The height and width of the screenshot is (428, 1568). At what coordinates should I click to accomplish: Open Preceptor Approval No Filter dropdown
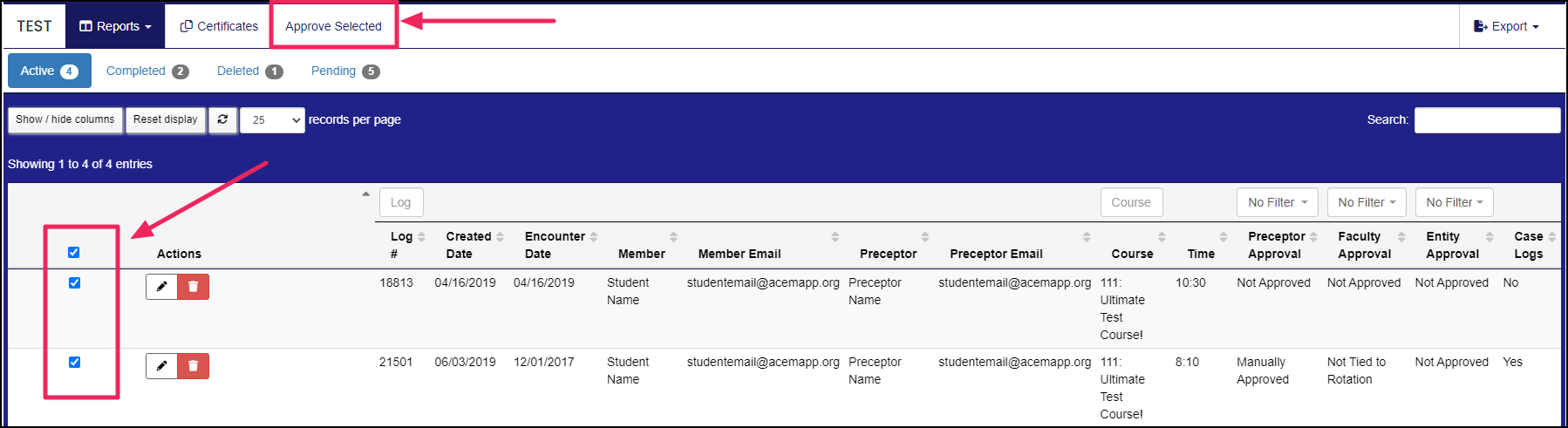coord(1278,202)
